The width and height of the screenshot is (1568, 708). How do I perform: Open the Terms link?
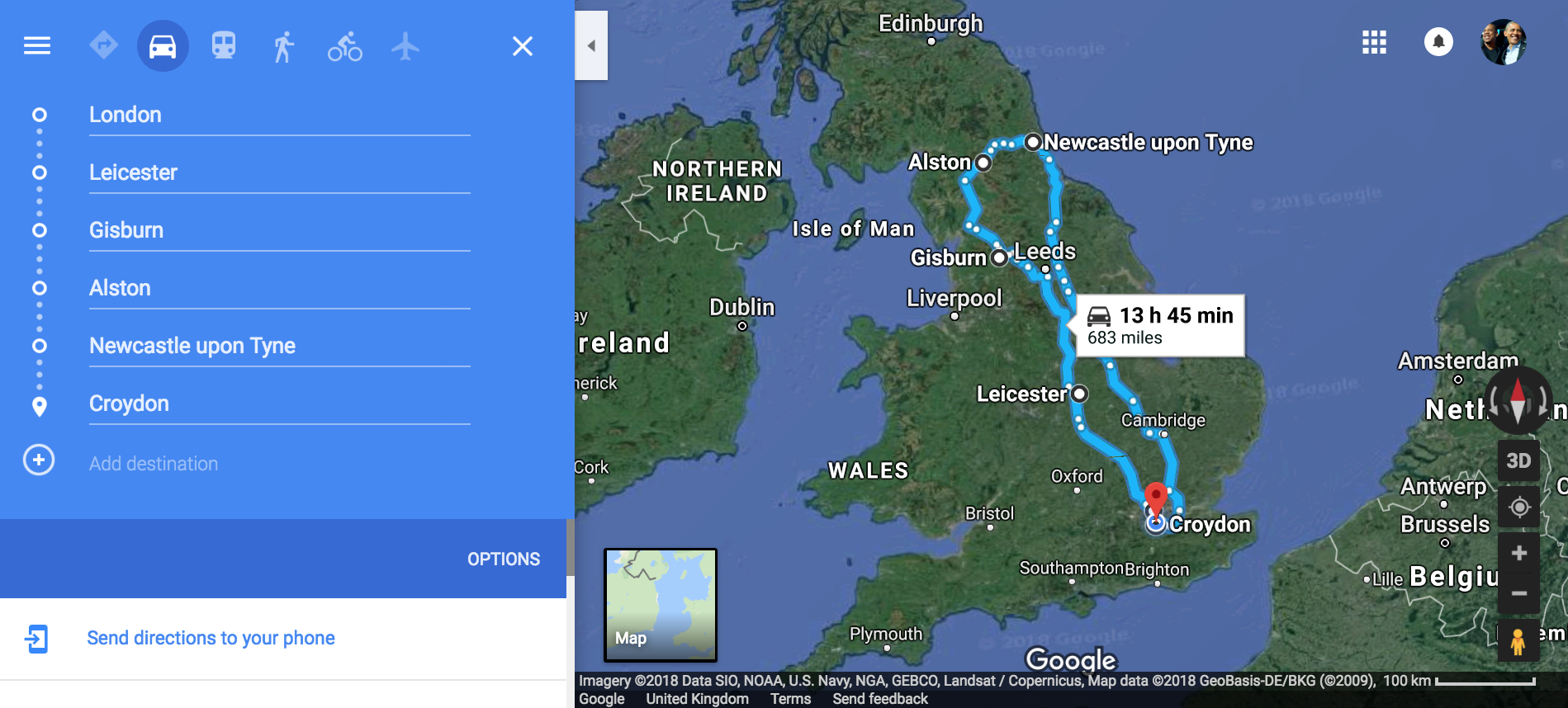(790, 699)
